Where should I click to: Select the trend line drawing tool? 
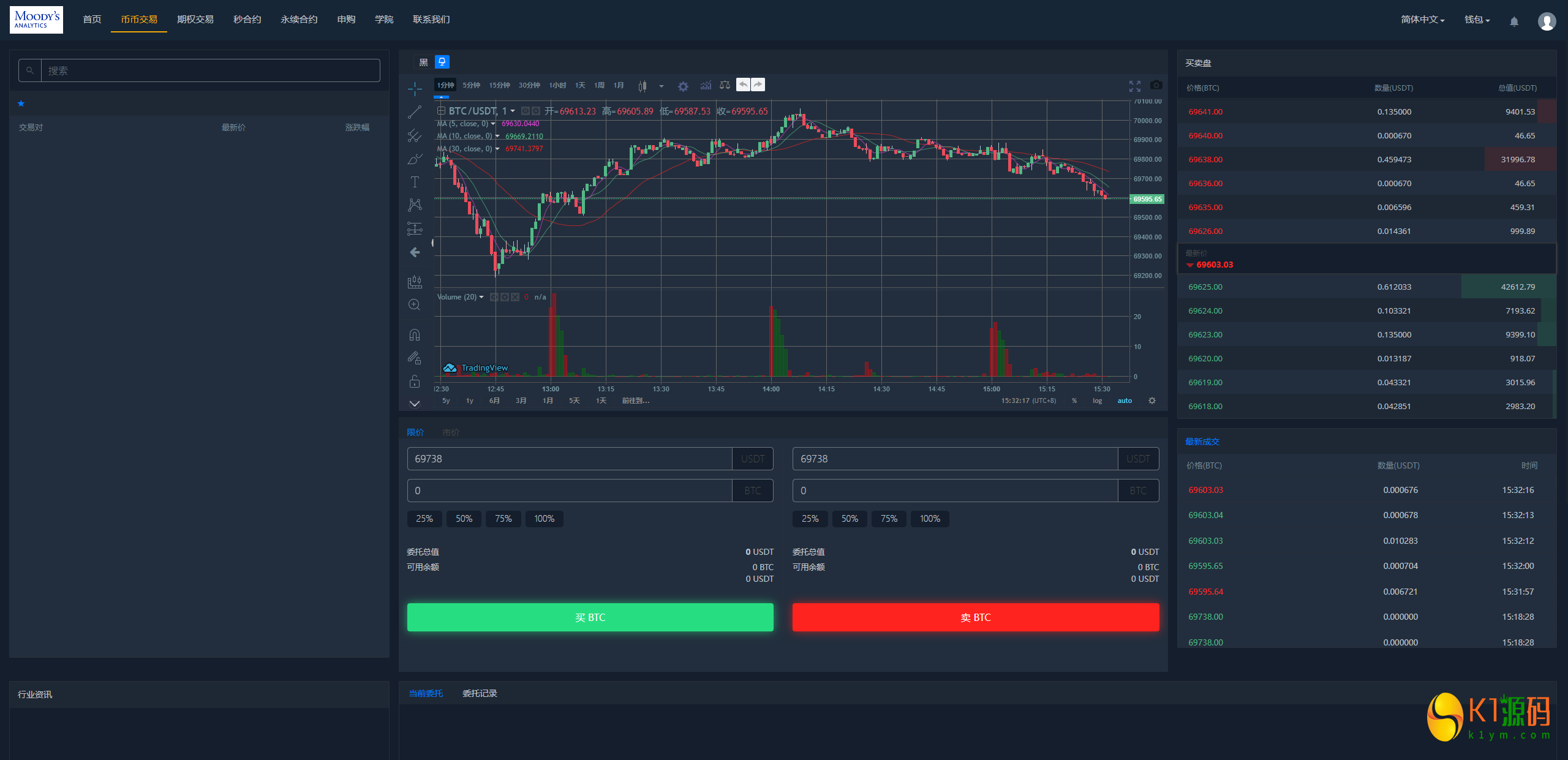415,112
